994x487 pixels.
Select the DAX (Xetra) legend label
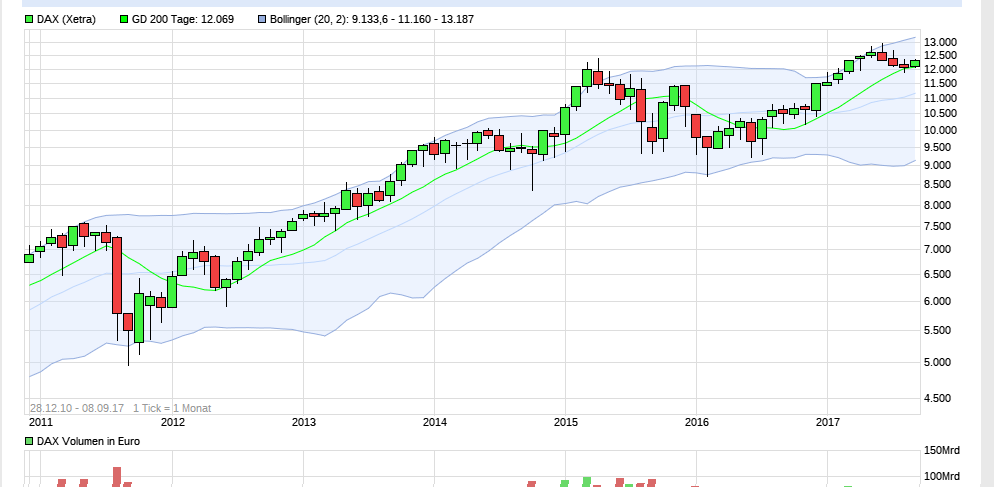pyautogui.click(x=66, y=19)
